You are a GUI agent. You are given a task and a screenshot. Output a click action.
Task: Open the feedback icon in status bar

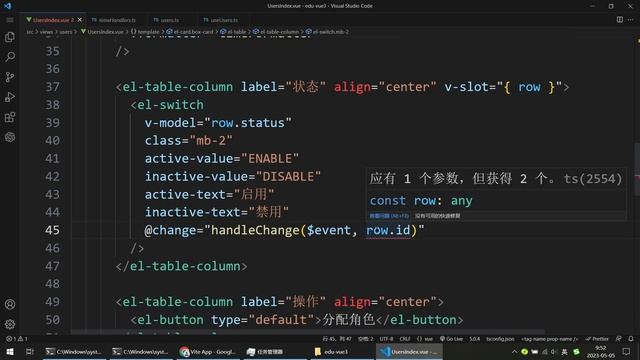(x=618, y=339)
